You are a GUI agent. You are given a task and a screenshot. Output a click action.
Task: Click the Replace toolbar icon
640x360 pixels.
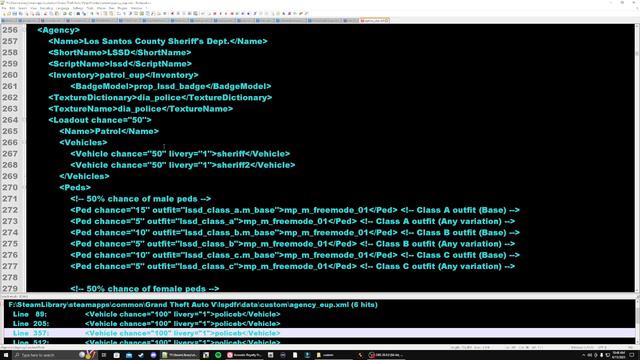84,13
